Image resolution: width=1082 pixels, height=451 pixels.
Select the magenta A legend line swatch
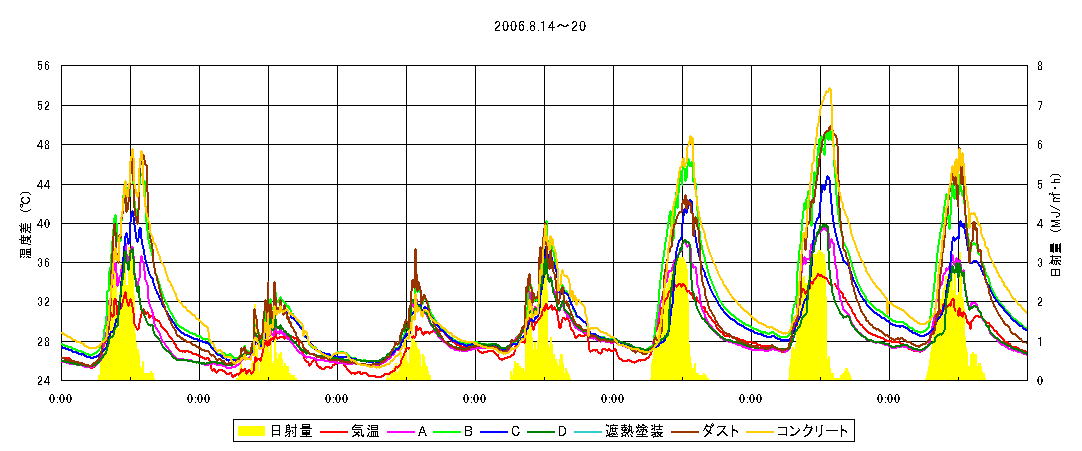[x=402, y=432]
